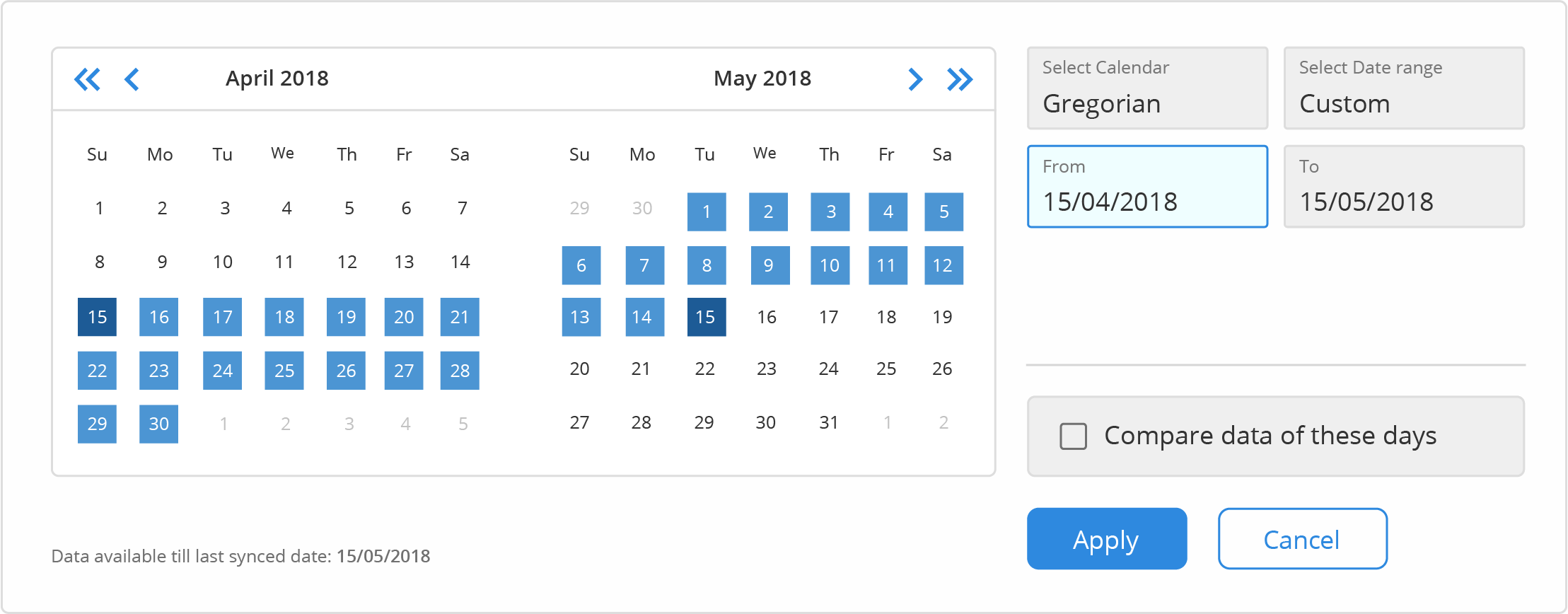This screenshot has width=1568, height=614.
Task: Click the previous month double-arrow icon
Action: 88,79
